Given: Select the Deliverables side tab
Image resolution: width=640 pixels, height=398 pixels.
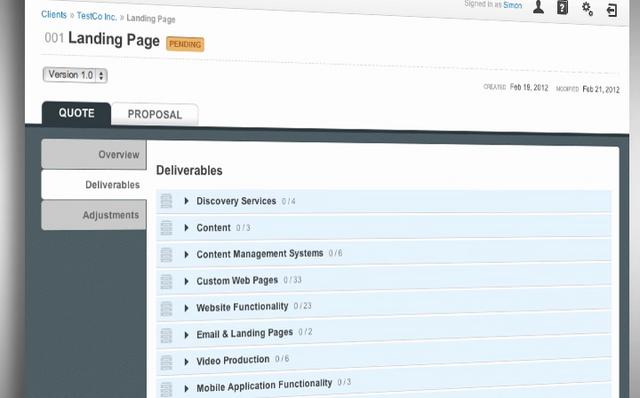Looking at the screenshot, I should point(94,185).
